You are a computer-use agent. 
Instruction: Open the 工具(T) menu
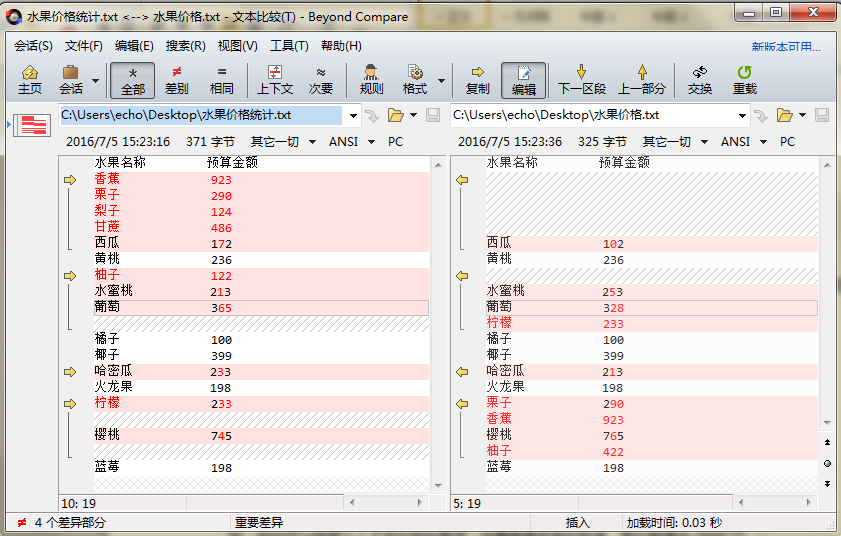[289, 46]
